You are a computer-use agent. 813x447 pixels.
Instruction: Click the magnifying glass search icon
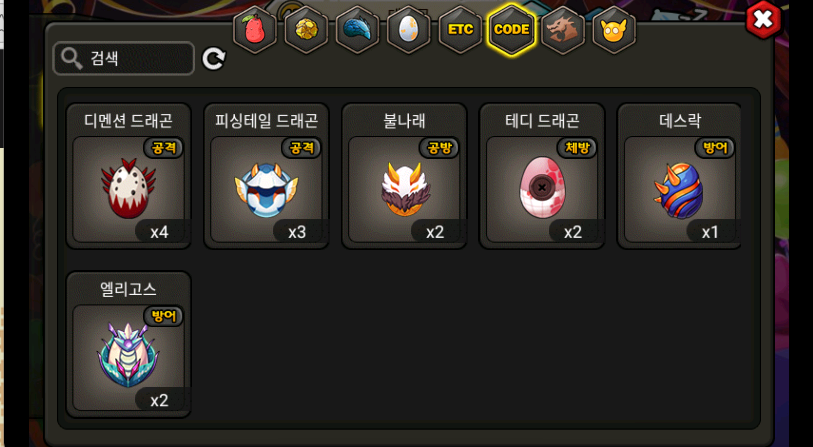click(72, 59)
